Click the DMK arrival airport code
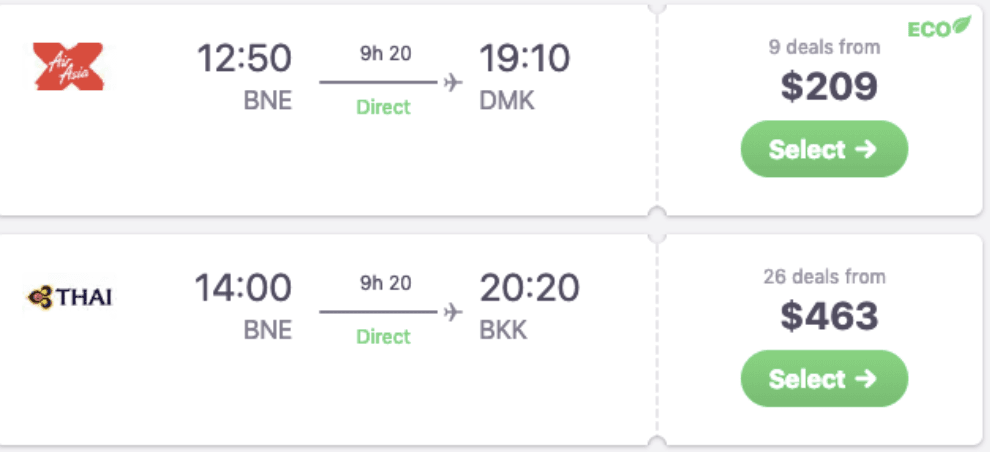Screen dimensions: 990x452 coord(508,101)
